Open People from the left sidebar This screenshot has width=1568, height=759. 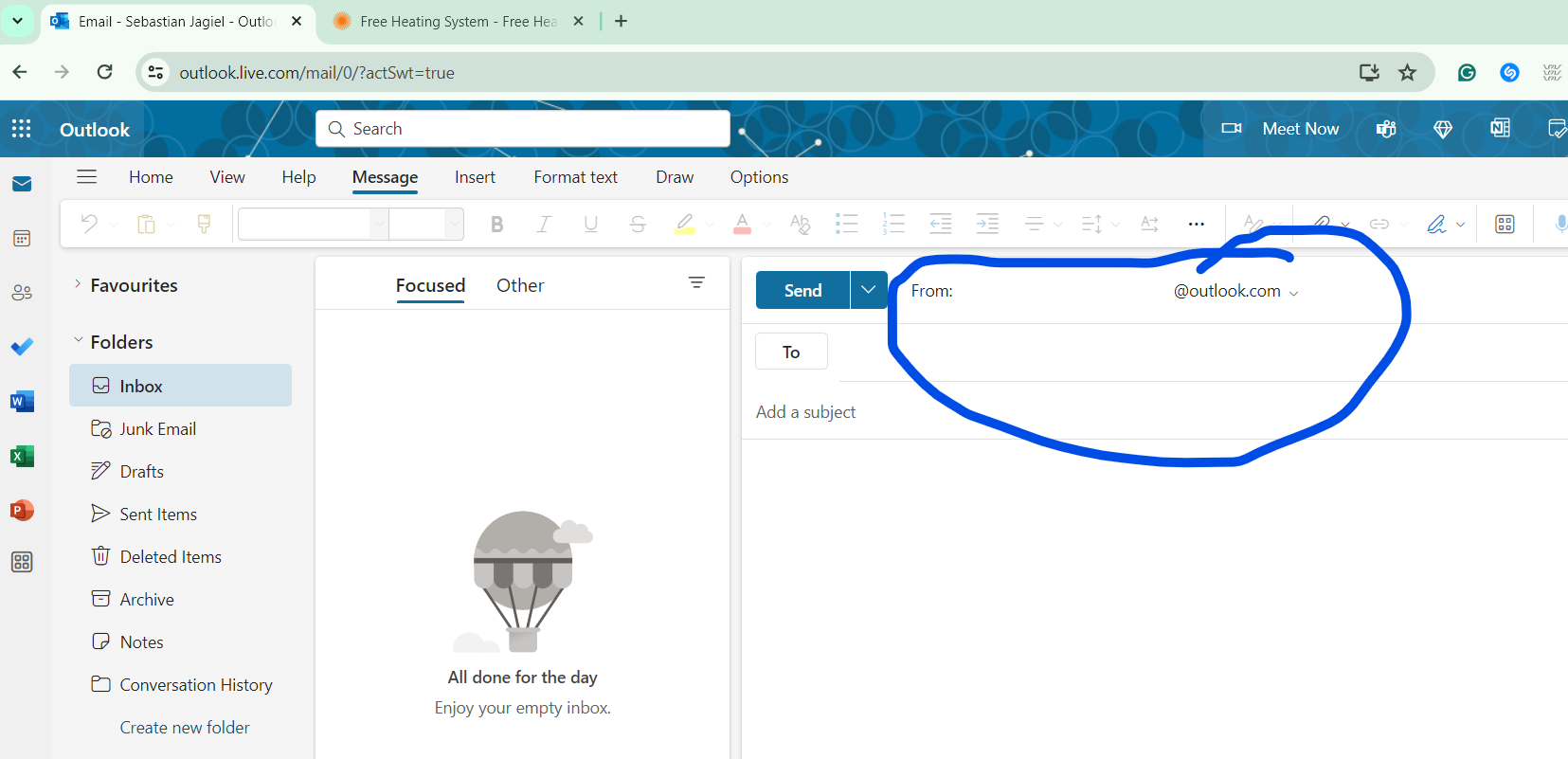(22, 293)
